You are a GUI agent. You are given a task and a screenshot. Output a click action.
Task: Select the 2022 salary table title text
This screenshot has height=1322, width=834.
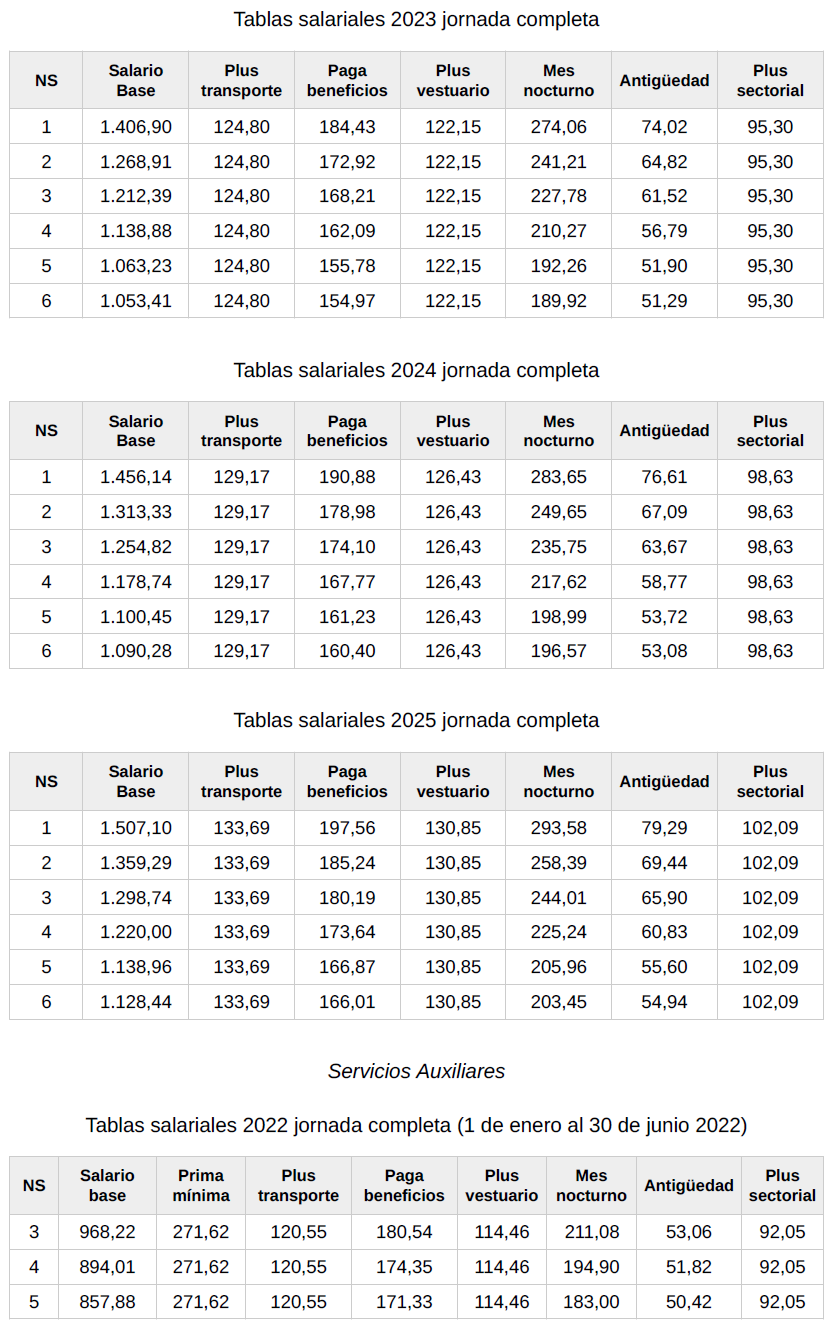pos(416,1125)
